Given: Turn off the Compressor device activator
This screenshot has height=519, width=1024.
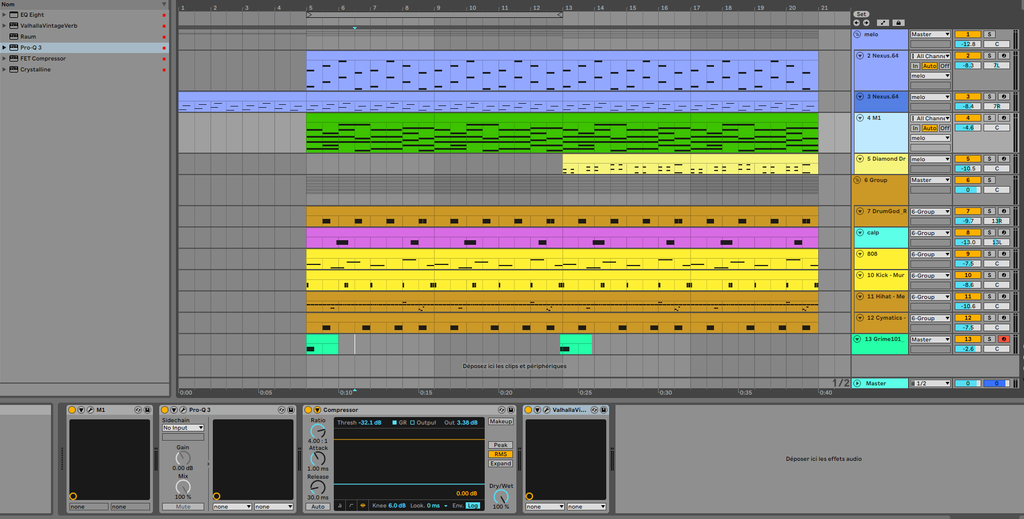Looking at the screenshot, I should [308, 410].
